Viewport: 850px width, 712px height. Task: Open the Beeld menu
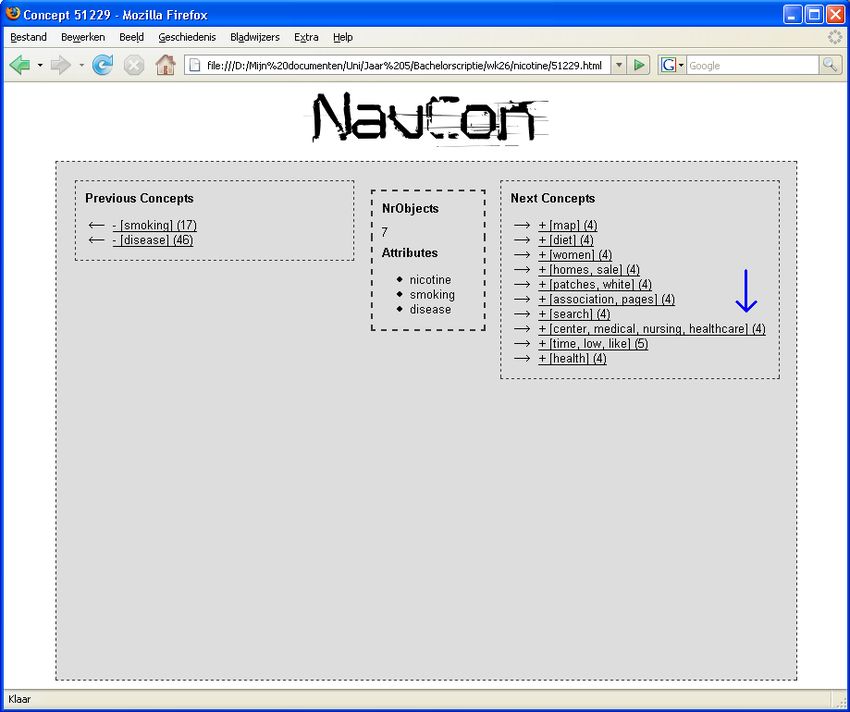point(132,37)
